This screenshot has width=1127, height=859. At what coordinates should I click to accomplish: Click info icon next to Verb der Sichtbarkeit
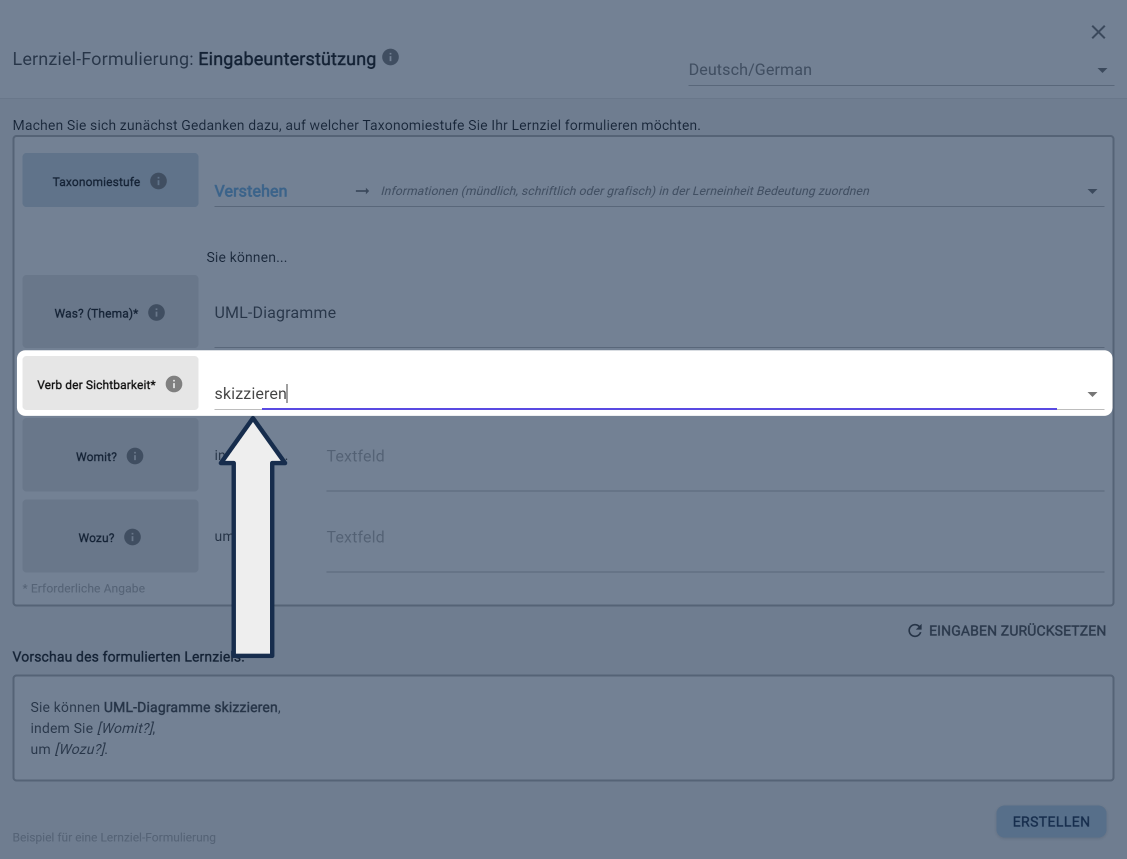(x=174, y=384)
